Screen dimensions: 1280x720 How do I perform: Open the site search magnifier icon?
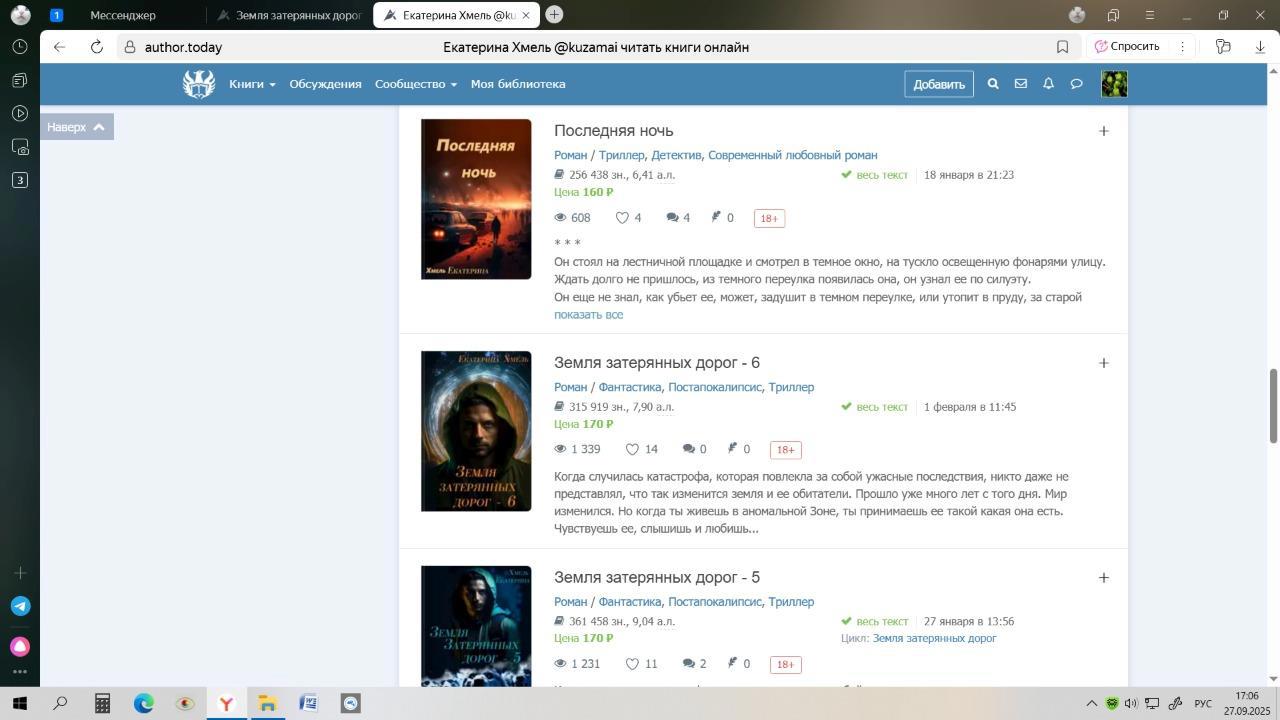click(993, 84)
